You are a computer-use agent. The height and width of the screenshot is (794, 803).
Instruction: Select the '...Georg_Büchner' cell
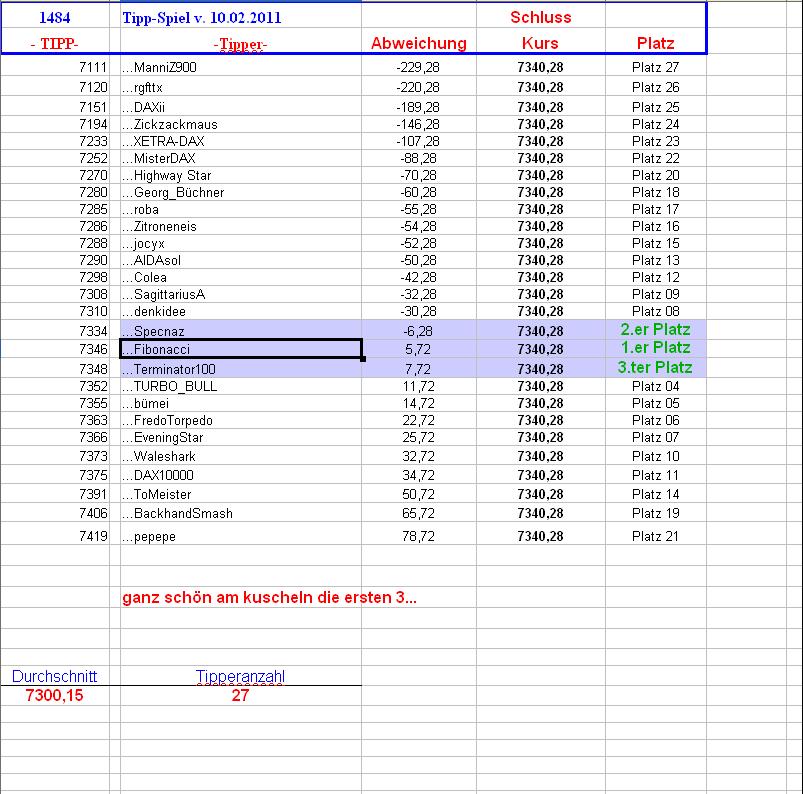(x=241, y=192)
